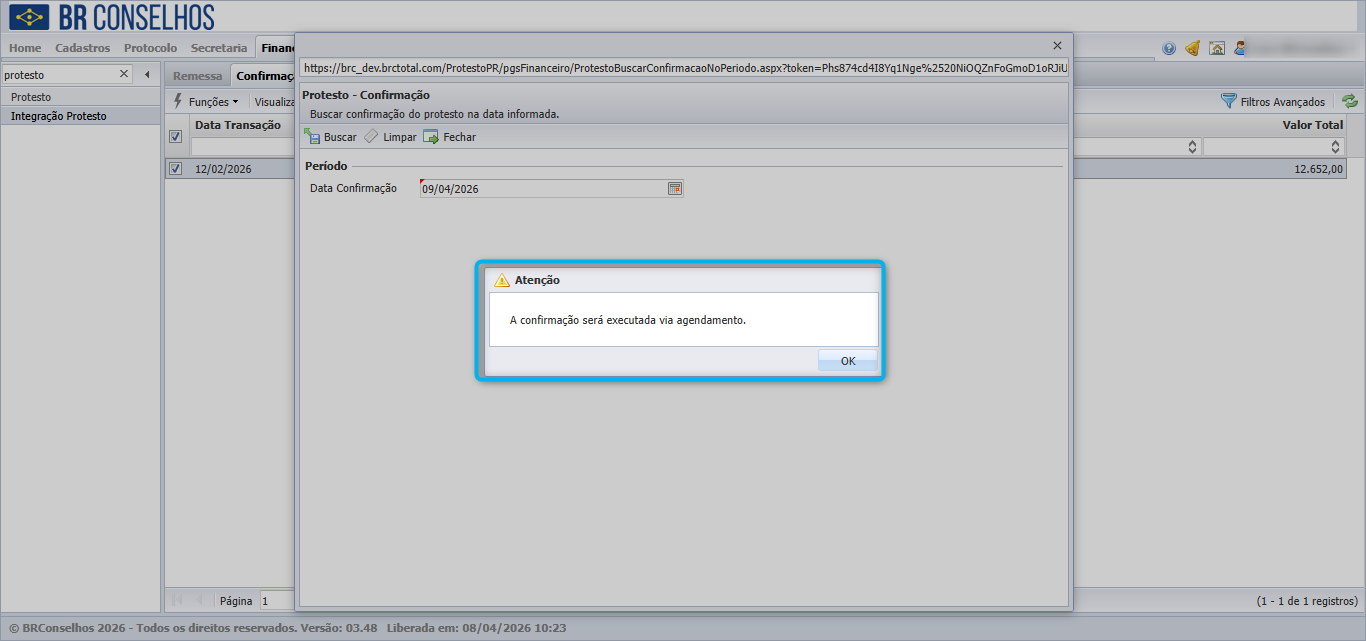Toggle the select-all header checkbox

coord(176,136)
